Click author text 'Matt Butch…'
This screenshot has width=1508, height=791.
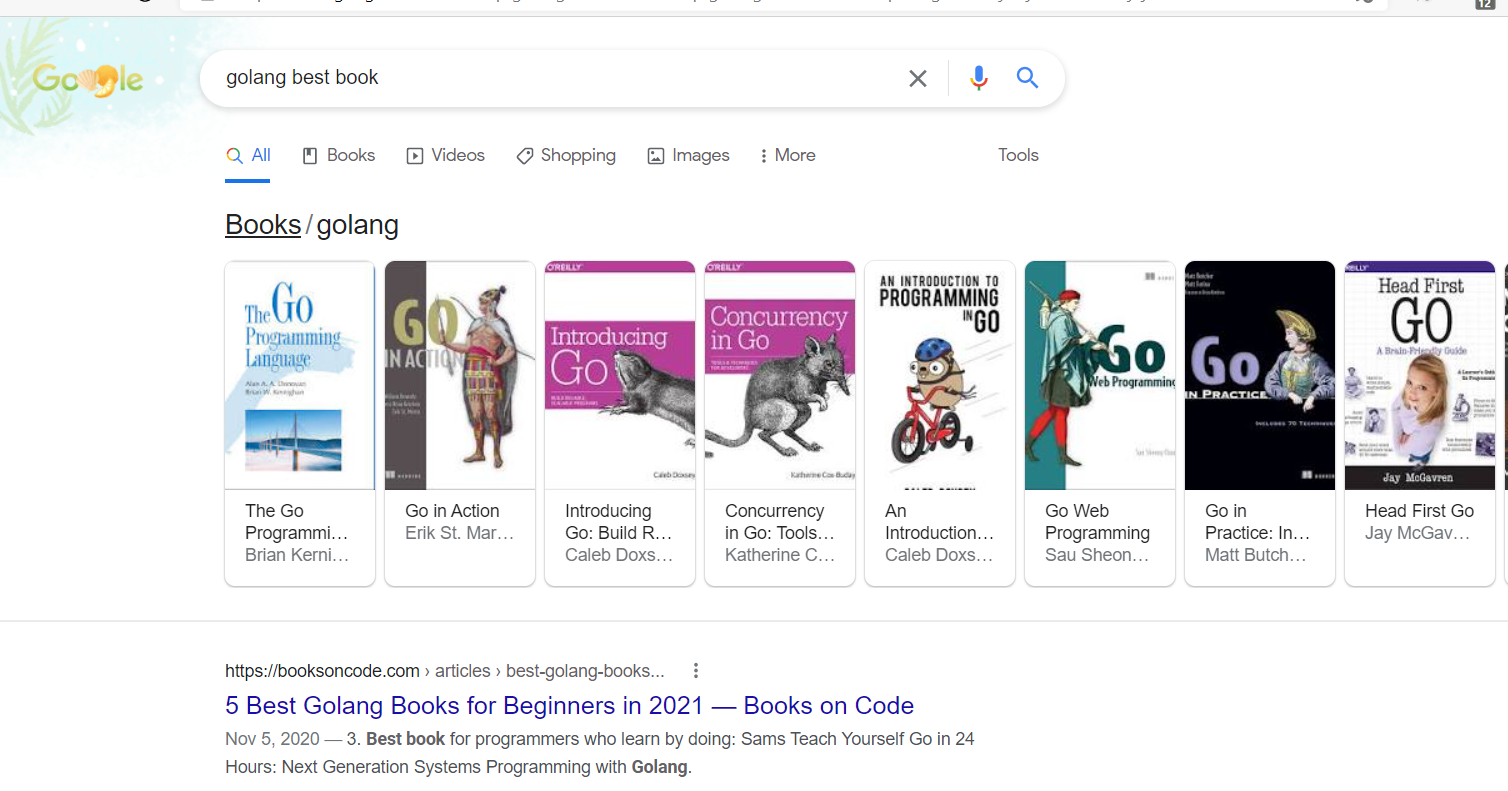[1256, 555]
